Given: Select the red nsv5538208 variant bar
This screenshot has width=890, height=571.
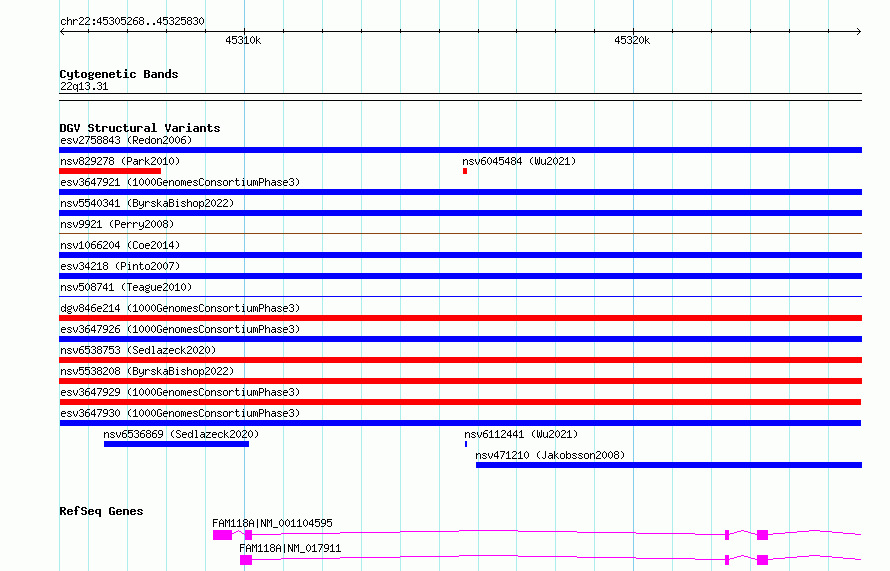Looking at the screenshot, I should click(460, 381).
